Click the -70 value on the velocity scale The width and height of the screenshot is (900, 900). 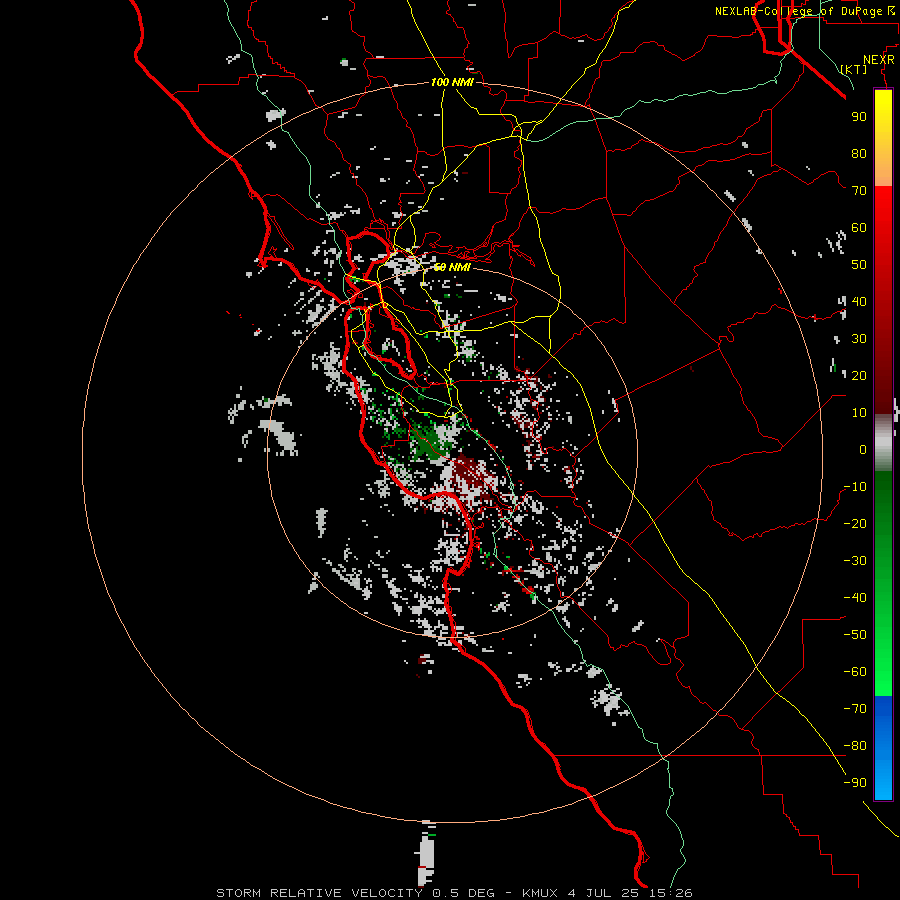855,709
